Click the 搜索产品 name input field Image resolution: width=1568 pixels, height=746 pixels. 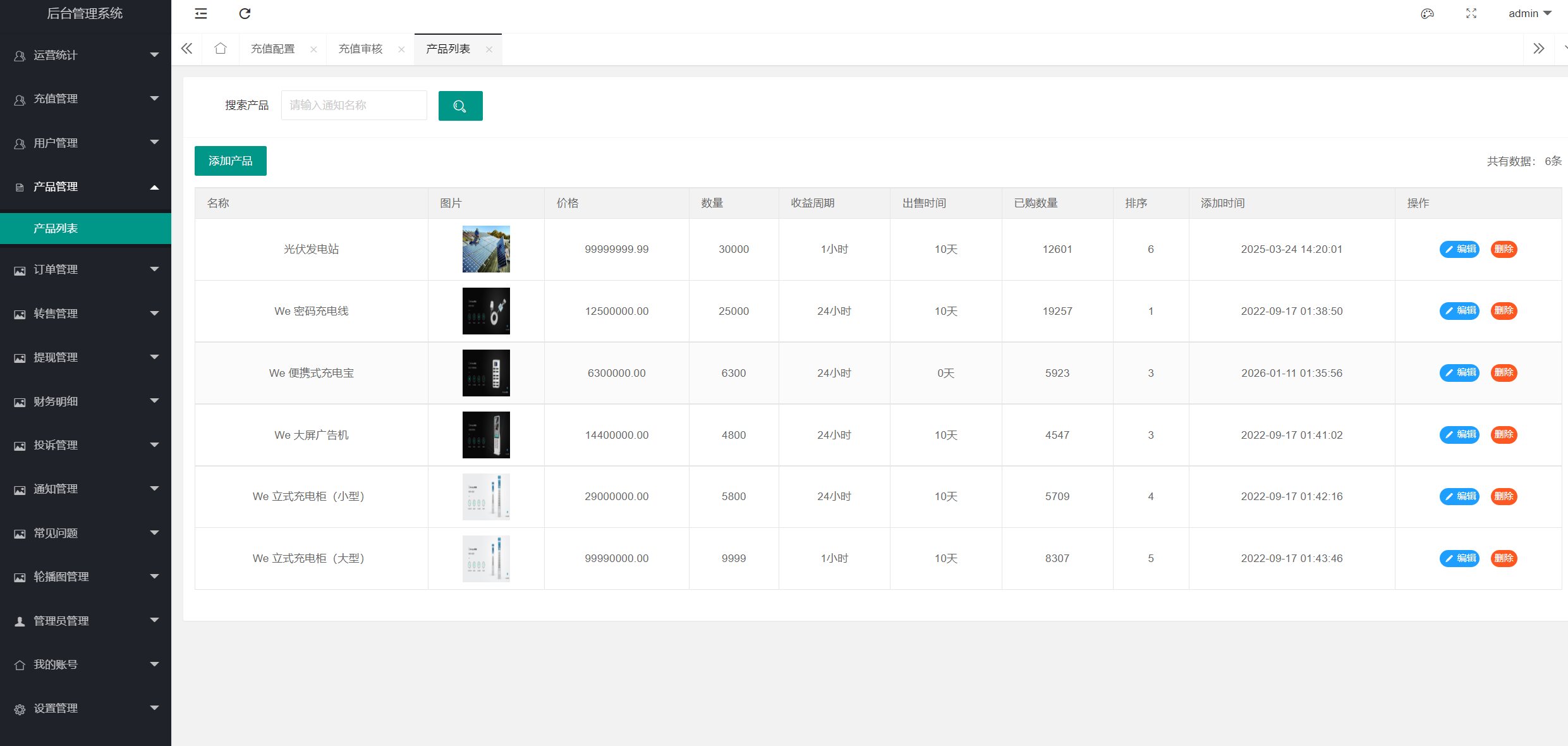pyautogui.click(x=354, y=106)
